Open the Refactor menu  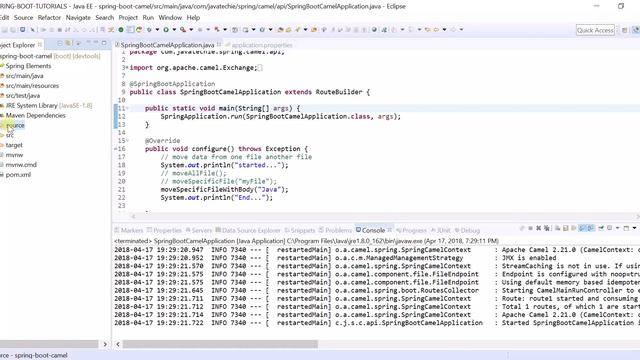pos(49,18)
